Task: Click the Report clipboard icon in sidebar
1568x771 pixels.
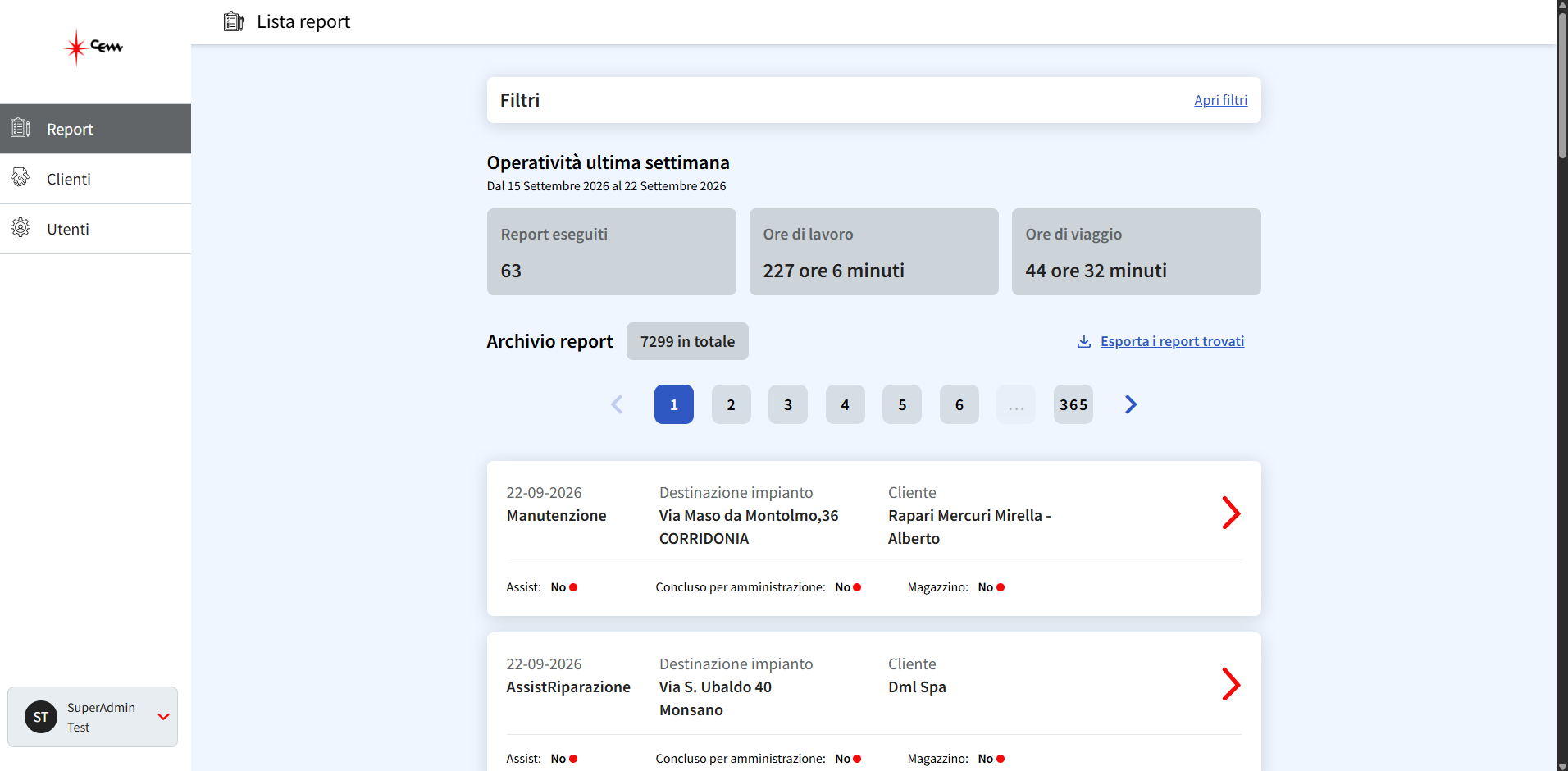Action: tap(21, 128)
